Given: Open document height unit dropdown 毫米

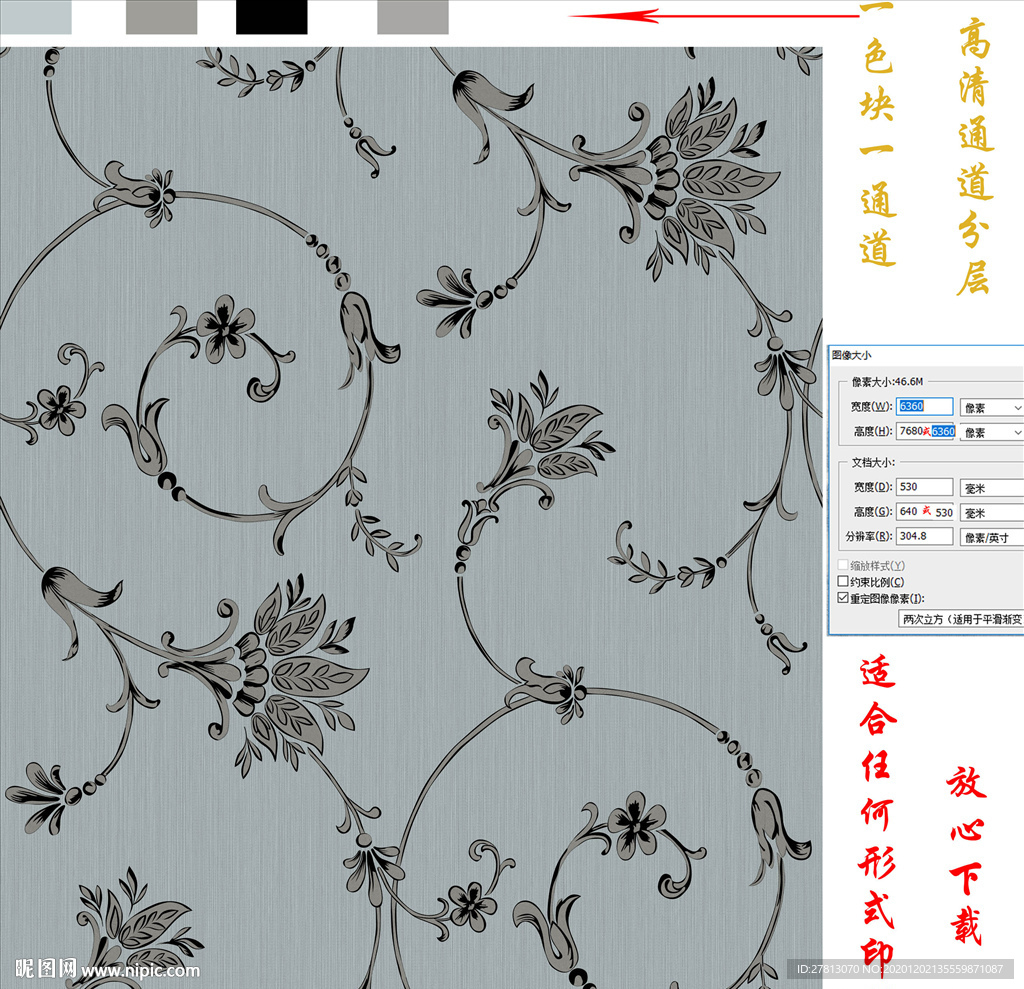Looking at the screenshot, I should coord(991,513).
